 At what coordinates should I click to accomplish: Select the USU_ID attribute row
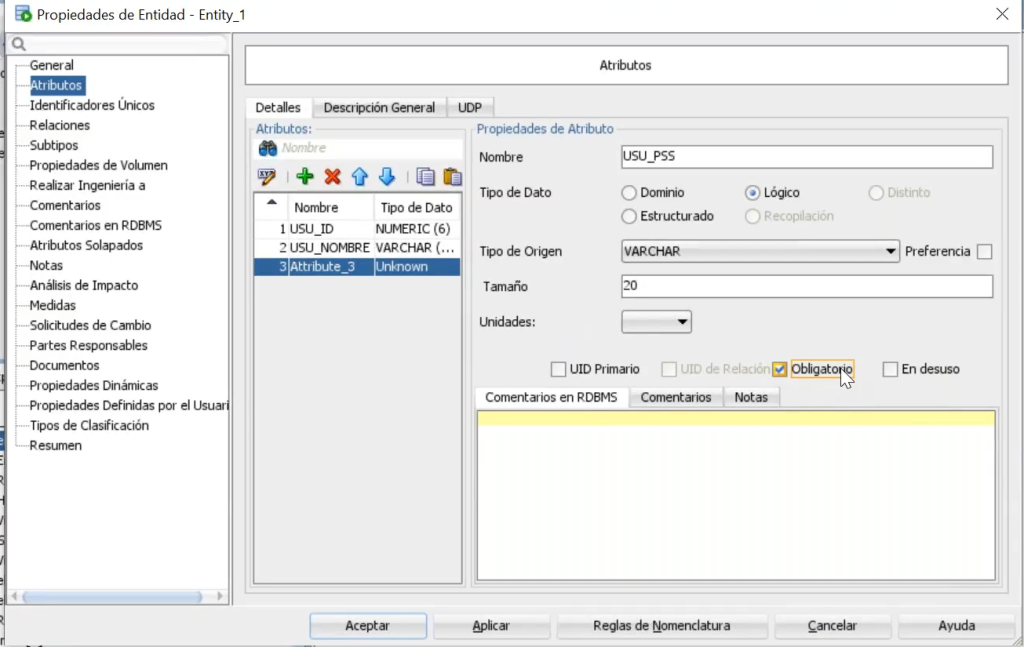(x=357, y=229)
